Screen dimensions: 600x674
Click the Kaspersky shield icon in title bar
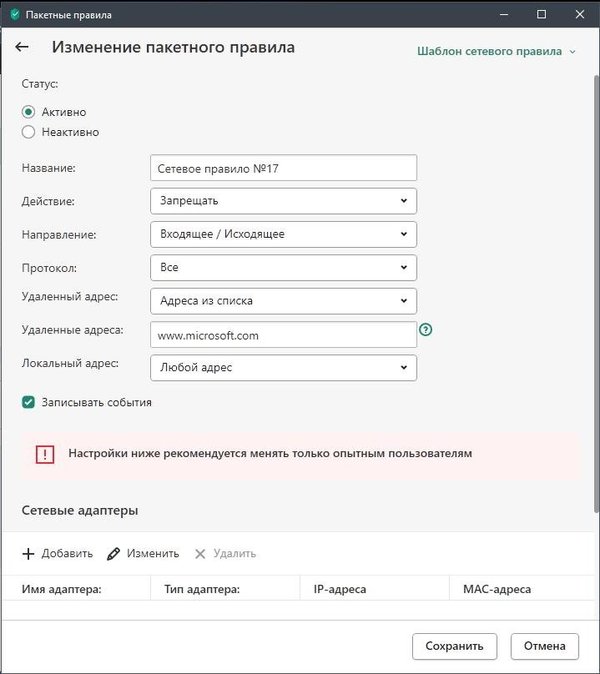(13, 15)
